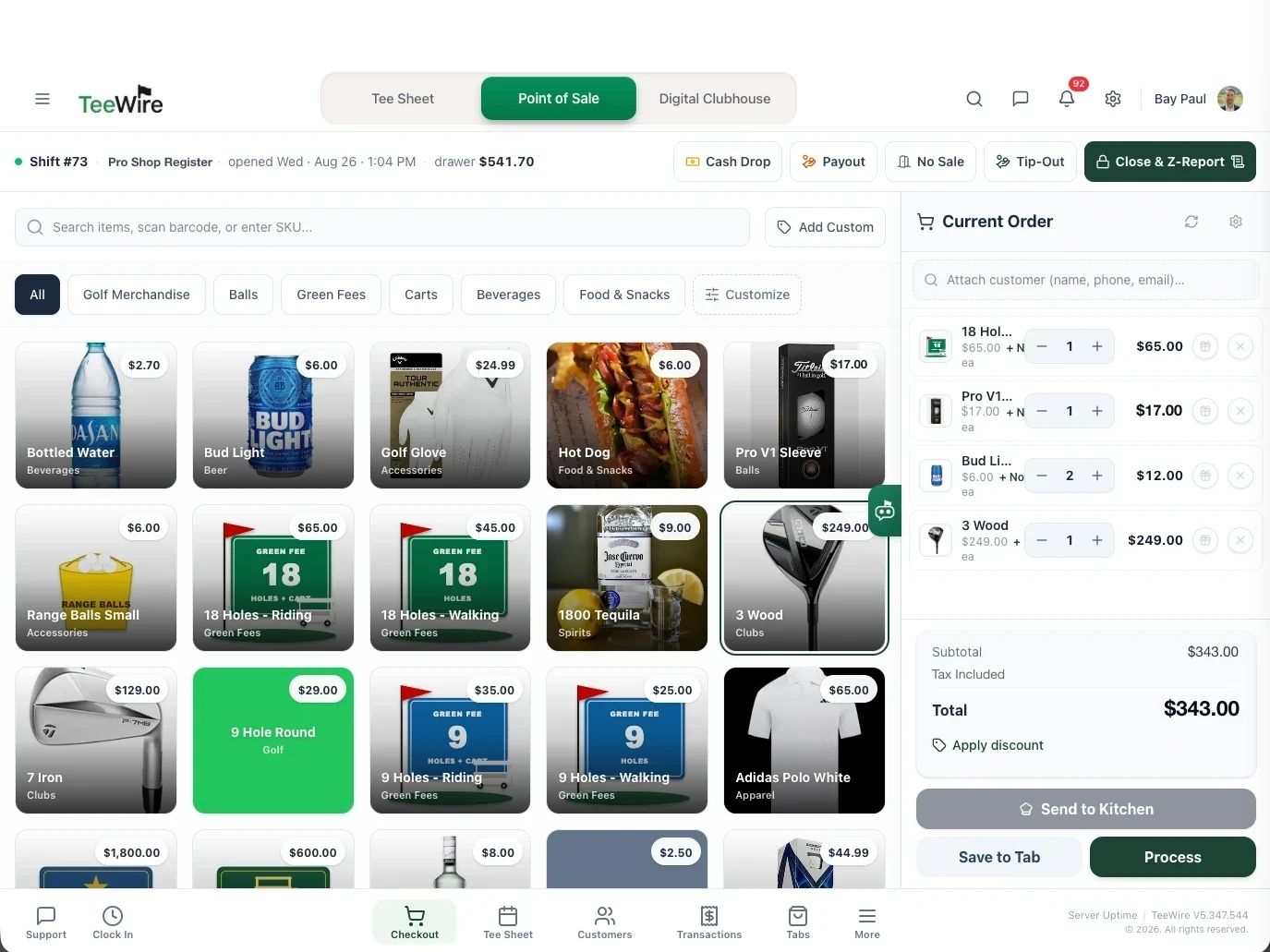
Task: Open the settings gear in header
Action: (1113, 99)
